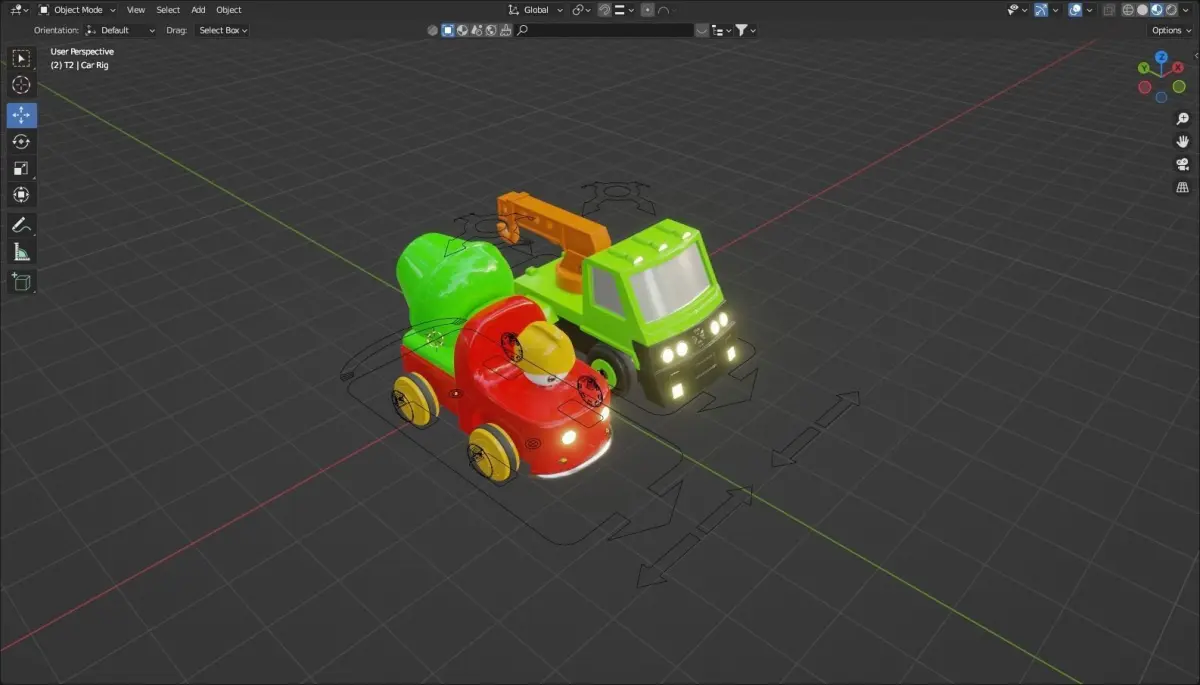Activate the Annotate pencil tool

pyautogui.click(x=21, y=225)
